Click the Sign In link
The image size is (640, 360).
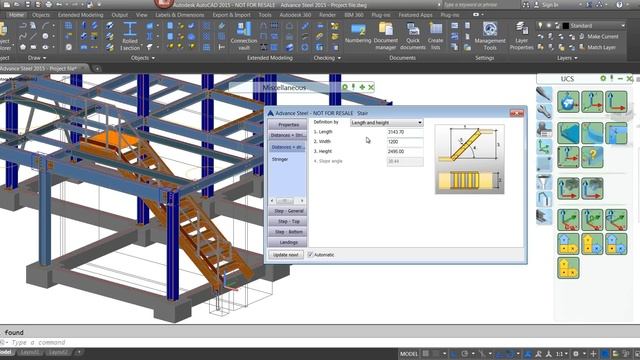[x=550, y=4]
